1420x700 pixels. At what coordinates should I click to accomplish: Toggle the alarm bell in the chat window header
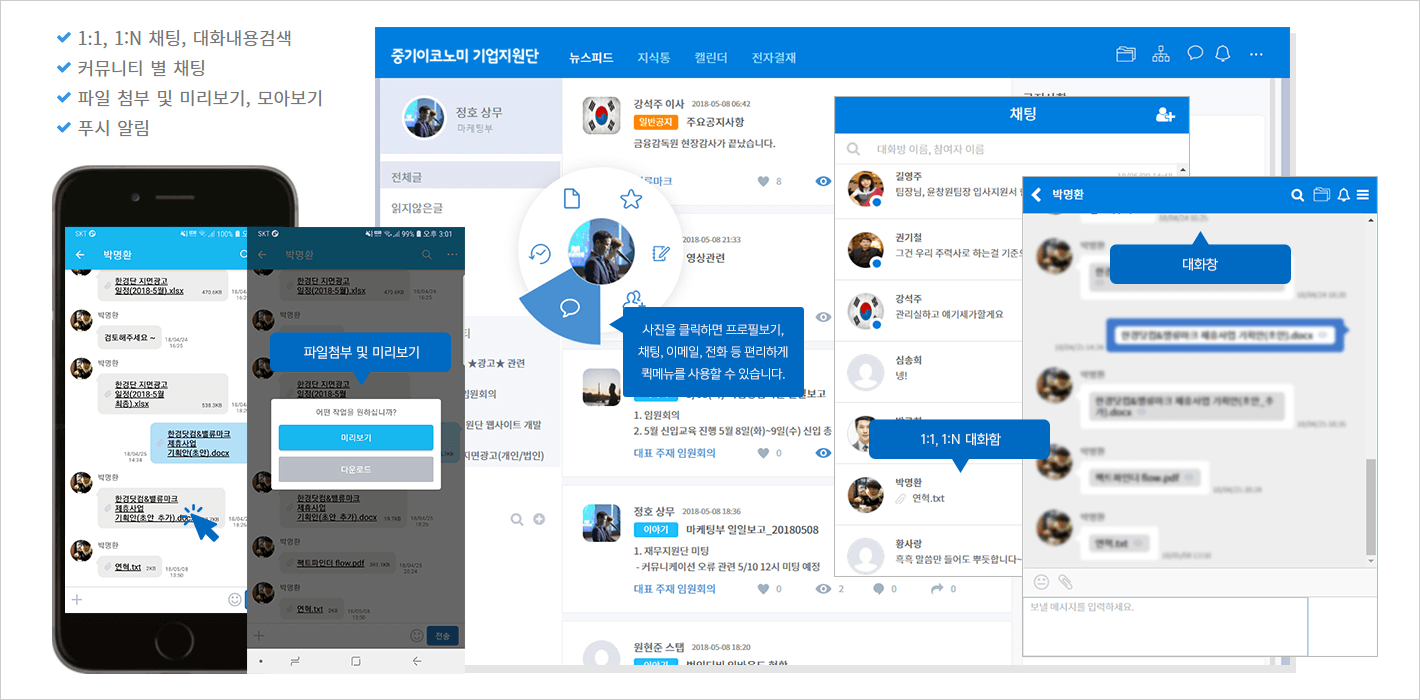point(1343,195)
